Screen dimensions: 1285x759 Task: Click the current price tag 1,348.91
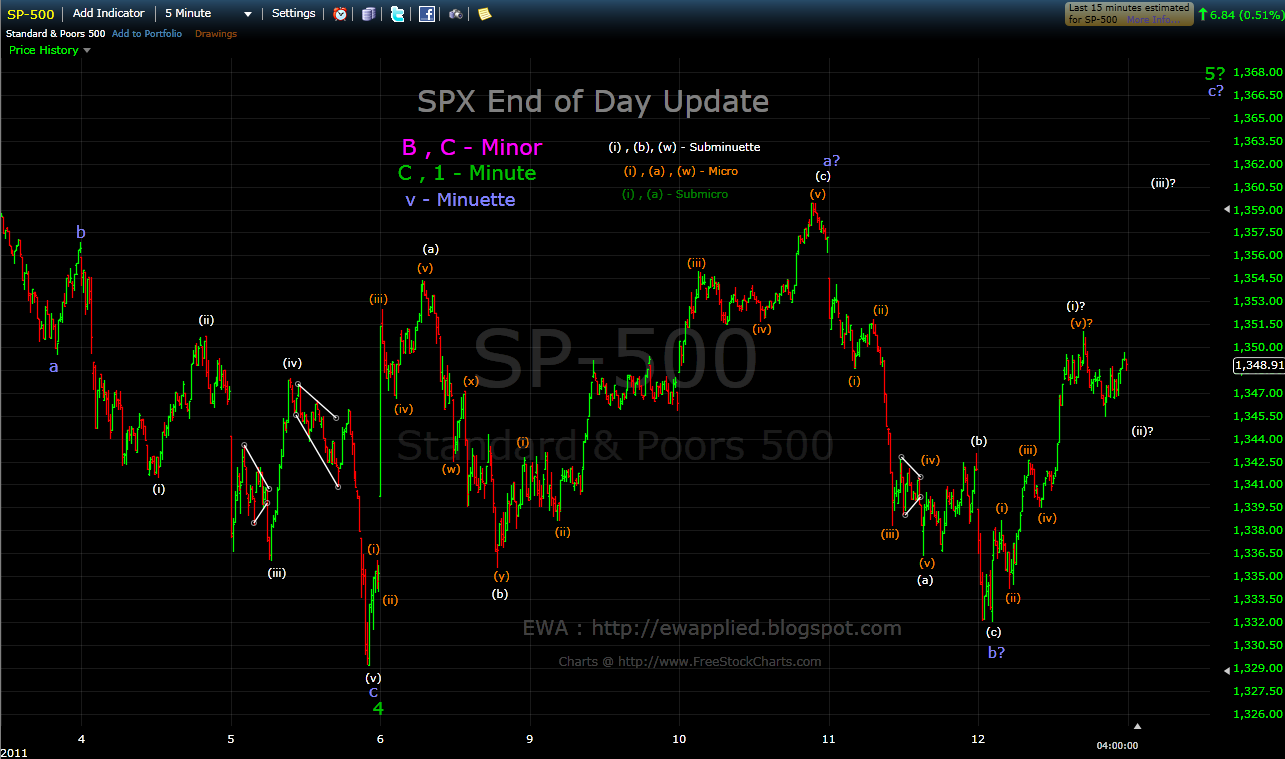click(1259, 366)
